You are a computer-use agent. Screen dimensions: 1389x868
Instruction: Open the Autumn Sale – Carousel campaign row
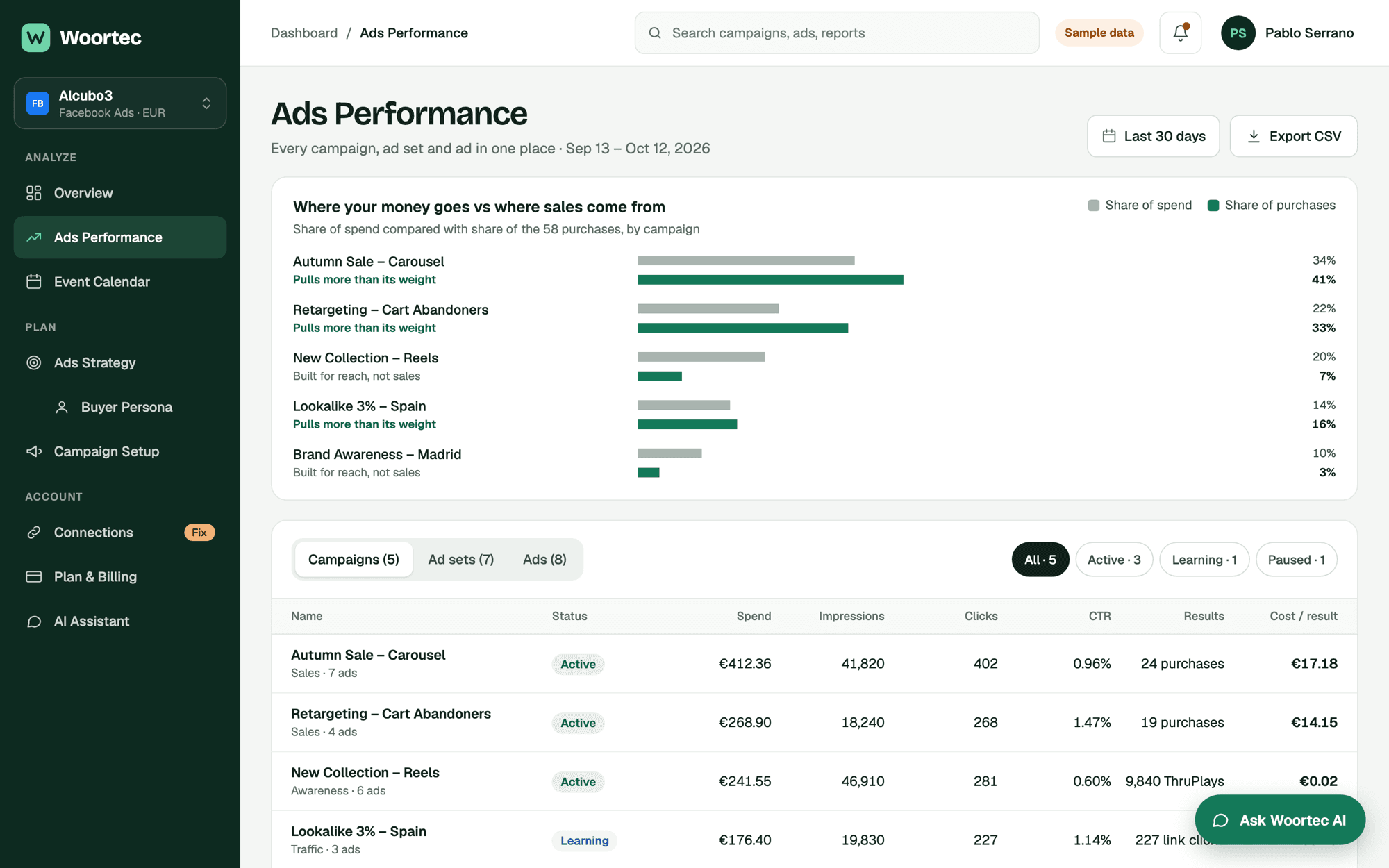(x=814, y=663)
